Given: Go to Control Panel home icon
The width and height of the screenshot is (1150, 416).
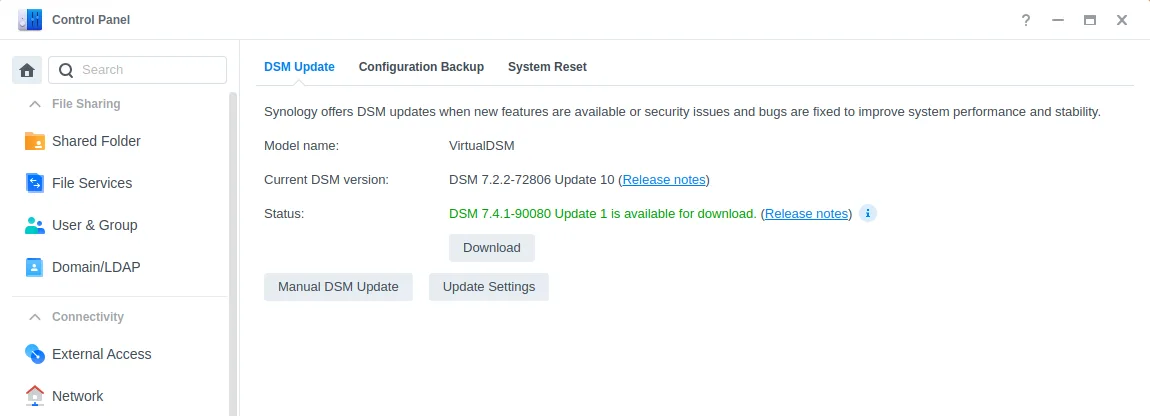Looking at the screenshot, I should tap(27, 70).
